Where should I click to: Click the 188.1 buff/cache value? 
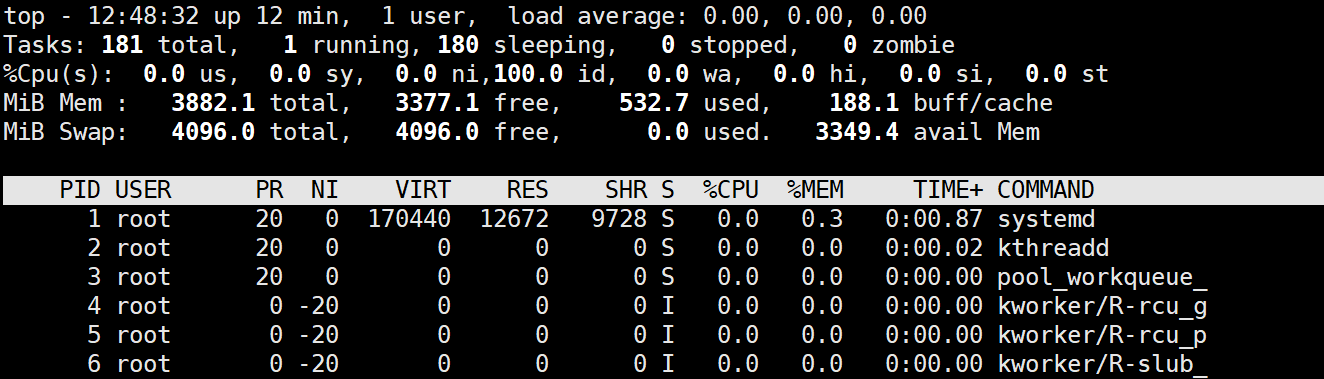click(864, 103)
